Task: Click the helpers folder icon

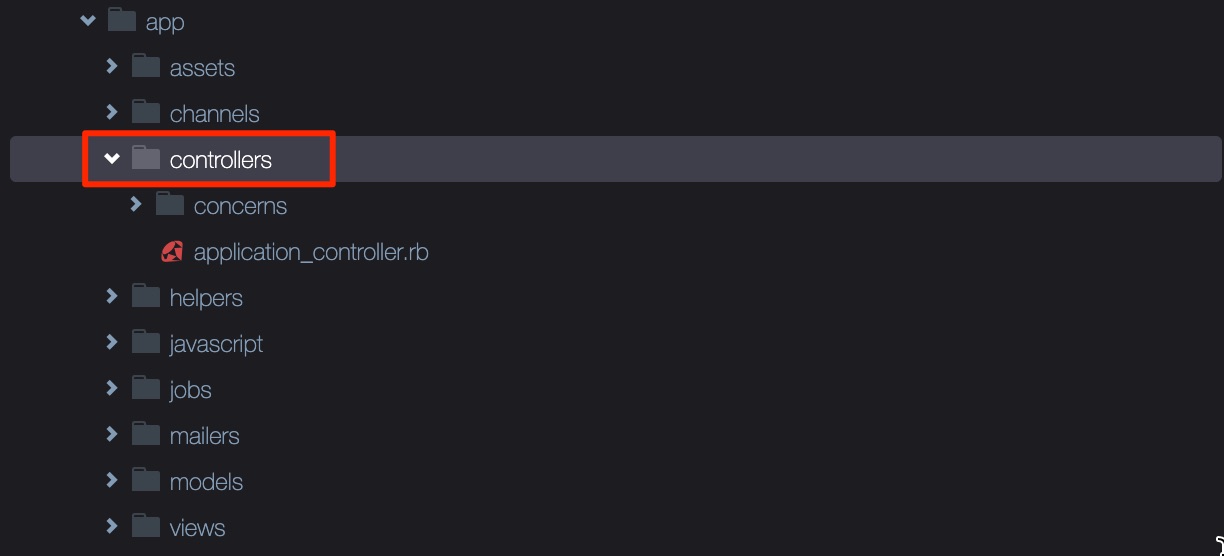Action: [x=146, y=296]
